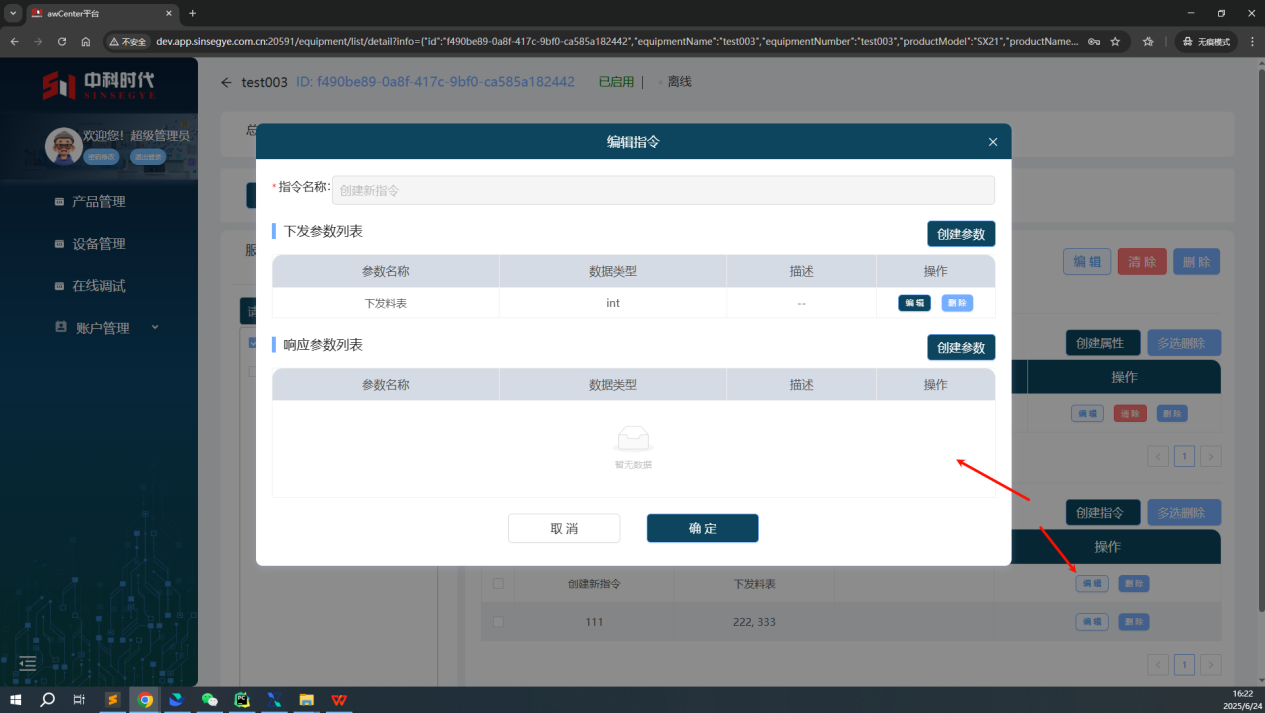Expand the 账户管理 sidebar menu

(155, 327)
